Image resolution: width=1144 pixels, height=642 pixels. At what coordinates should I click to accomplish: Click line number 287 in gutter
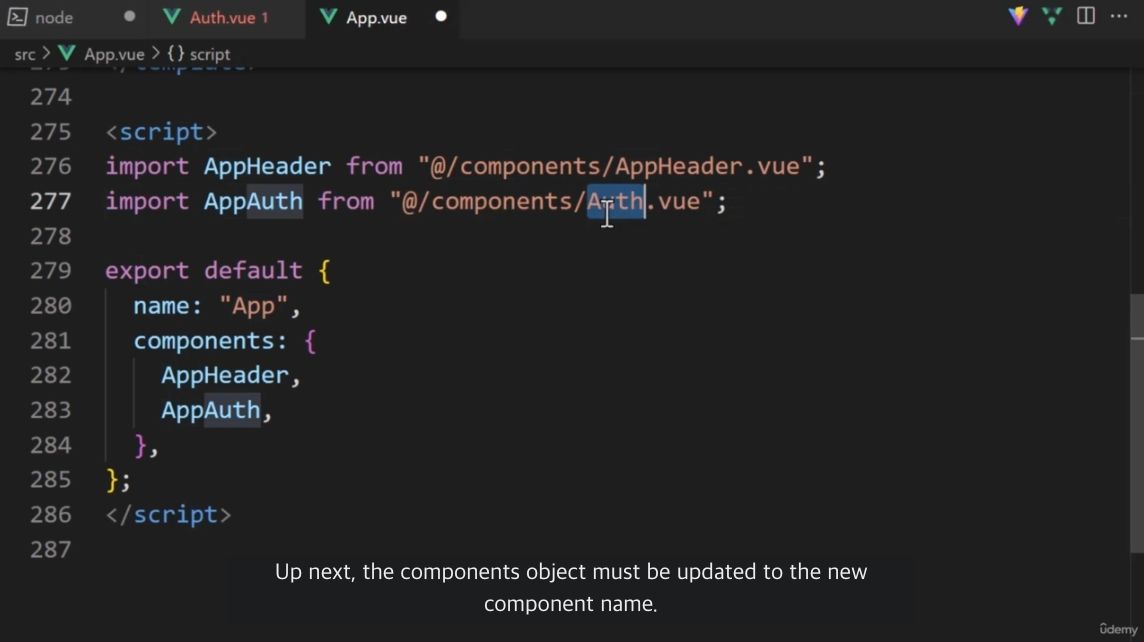50,549
